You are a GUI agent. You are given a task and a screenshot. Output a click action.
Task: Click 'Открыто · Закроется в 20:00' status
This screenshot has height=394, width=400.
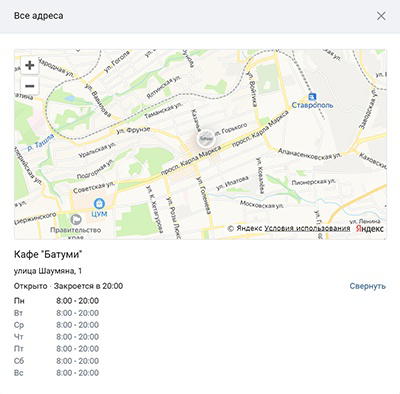(x=68, y=286)
